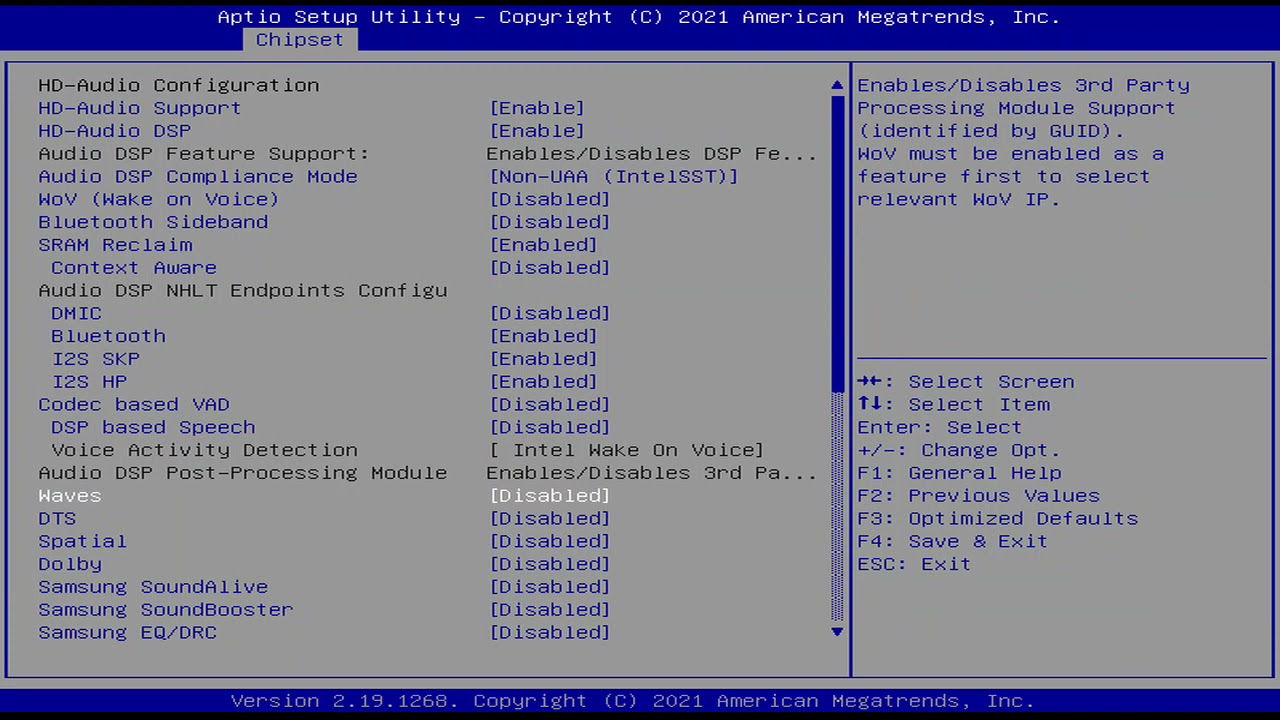Select the HD-Audio Support label
This screenshot has height=720, width=1280.
(140, 108)
